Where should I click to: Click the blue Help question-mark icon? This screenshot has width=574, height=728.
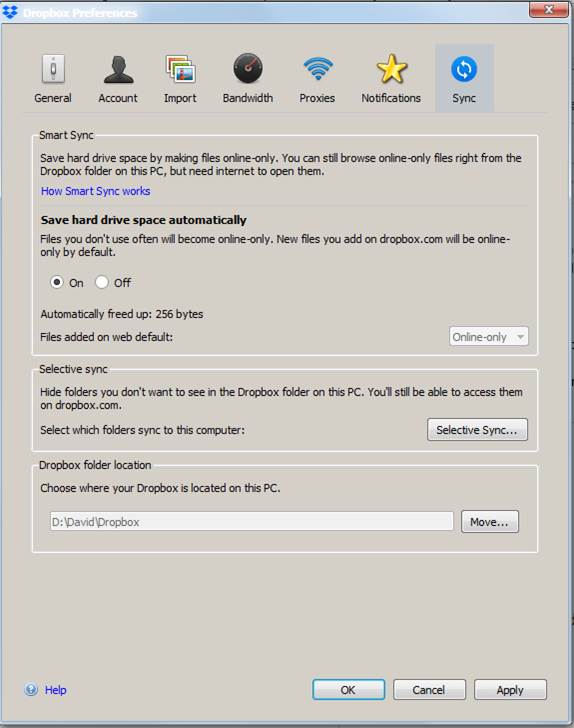coord(31,689)
